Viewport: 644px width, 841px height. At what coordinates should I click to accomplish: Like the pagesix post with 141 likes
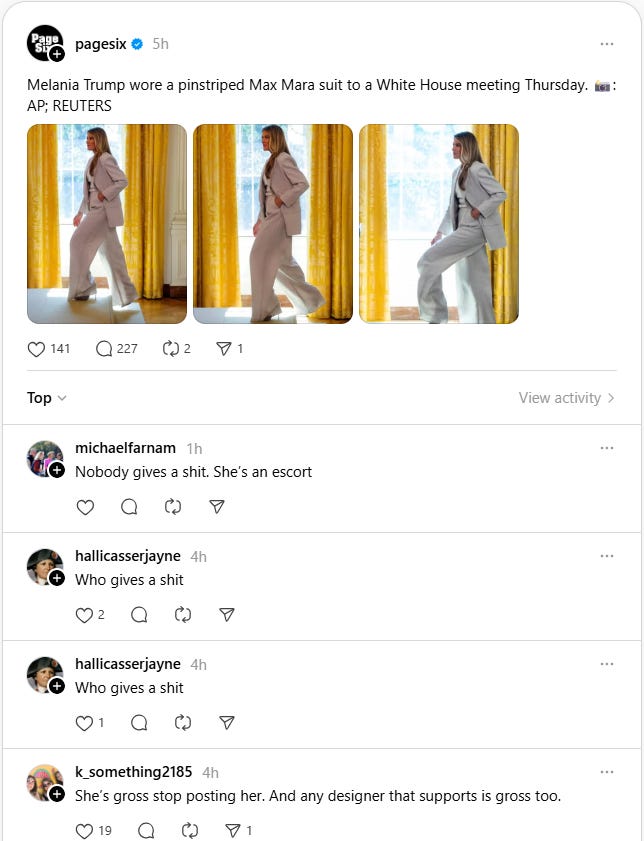36,349
